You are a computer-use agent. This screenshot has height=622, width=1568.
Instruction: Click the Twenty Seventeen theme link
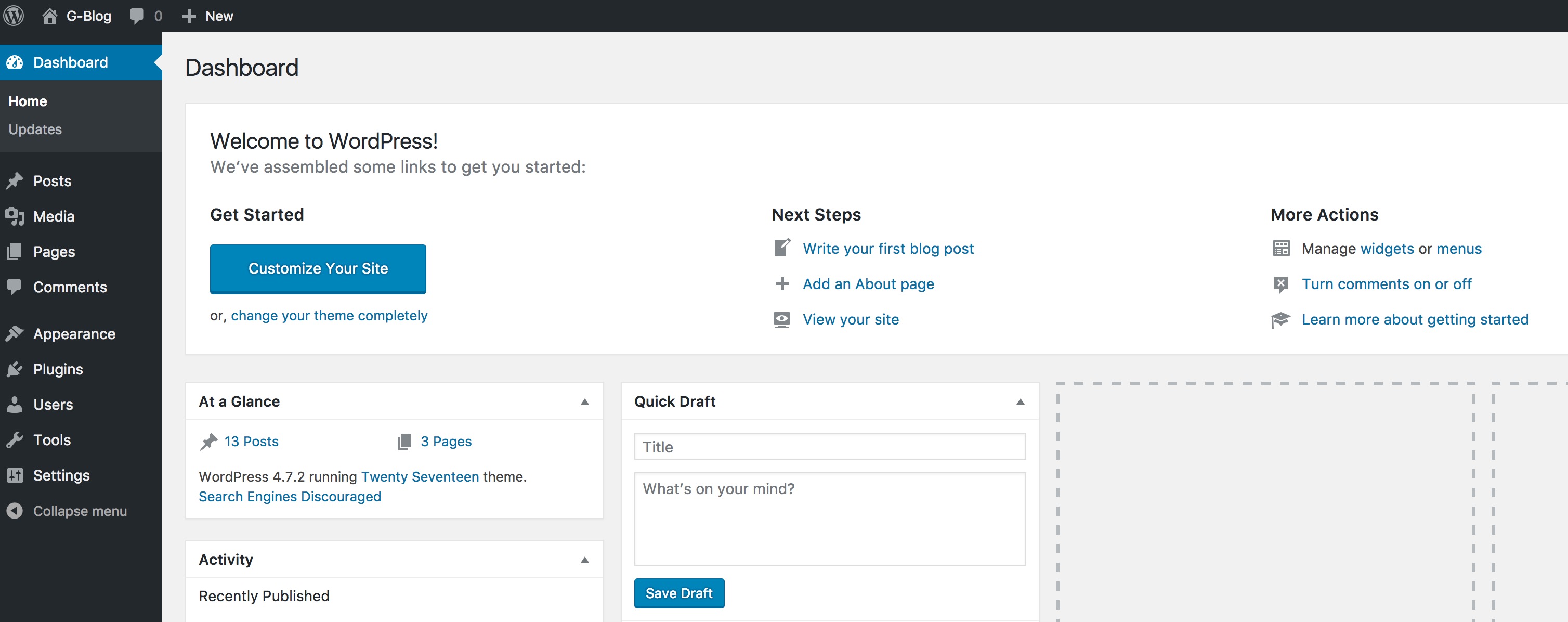click(420, 476)
